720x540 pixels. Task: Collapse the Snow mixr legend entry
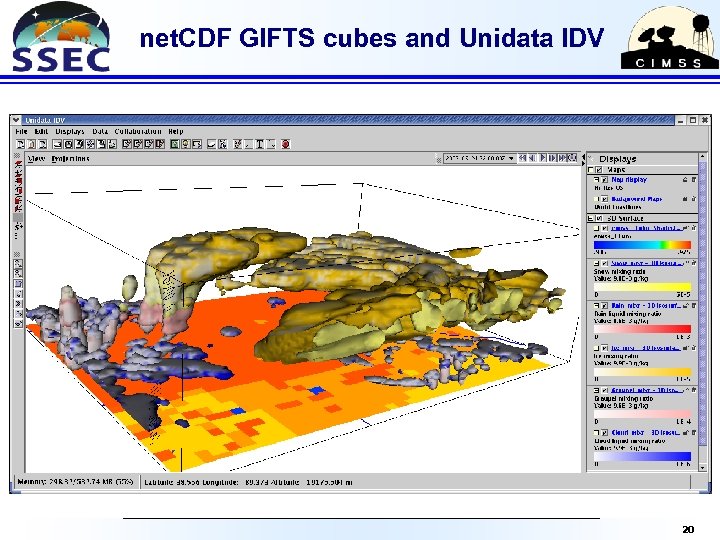pos(596,264)
